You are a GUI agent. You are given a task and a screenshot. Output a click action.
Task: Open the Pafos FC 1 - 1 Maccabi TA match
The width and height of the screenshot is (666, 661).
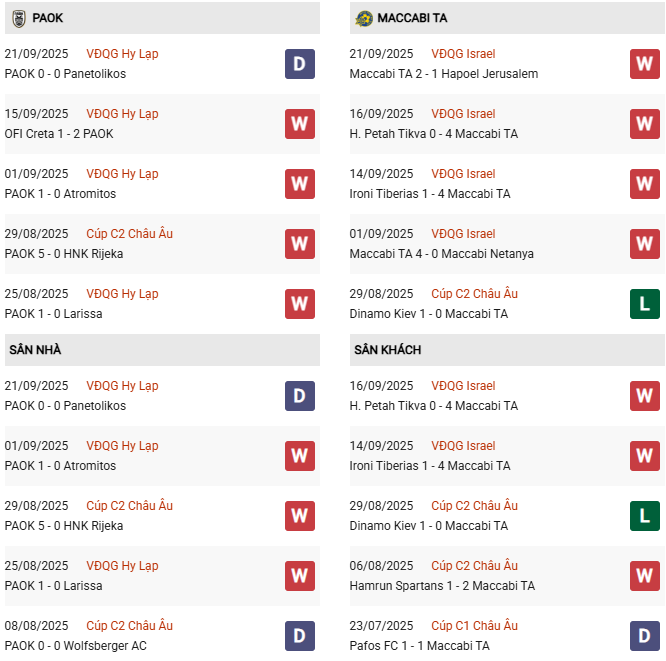pos(420,646)
